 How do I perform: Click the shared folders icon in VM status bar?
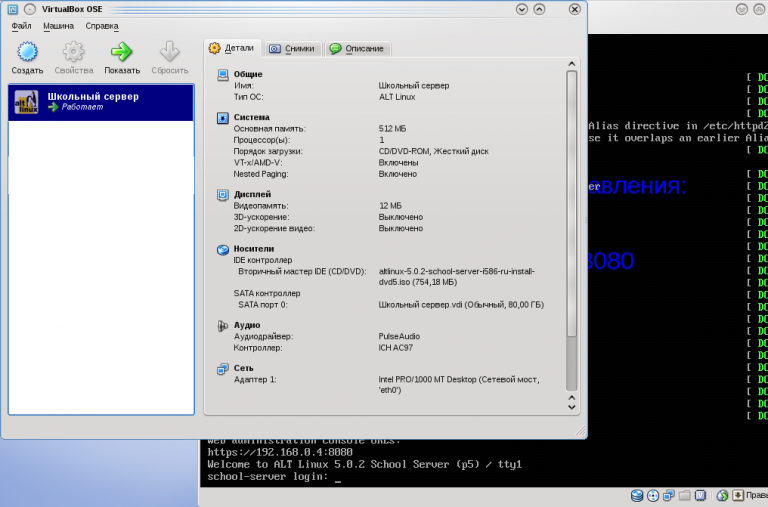click(685, 496)
